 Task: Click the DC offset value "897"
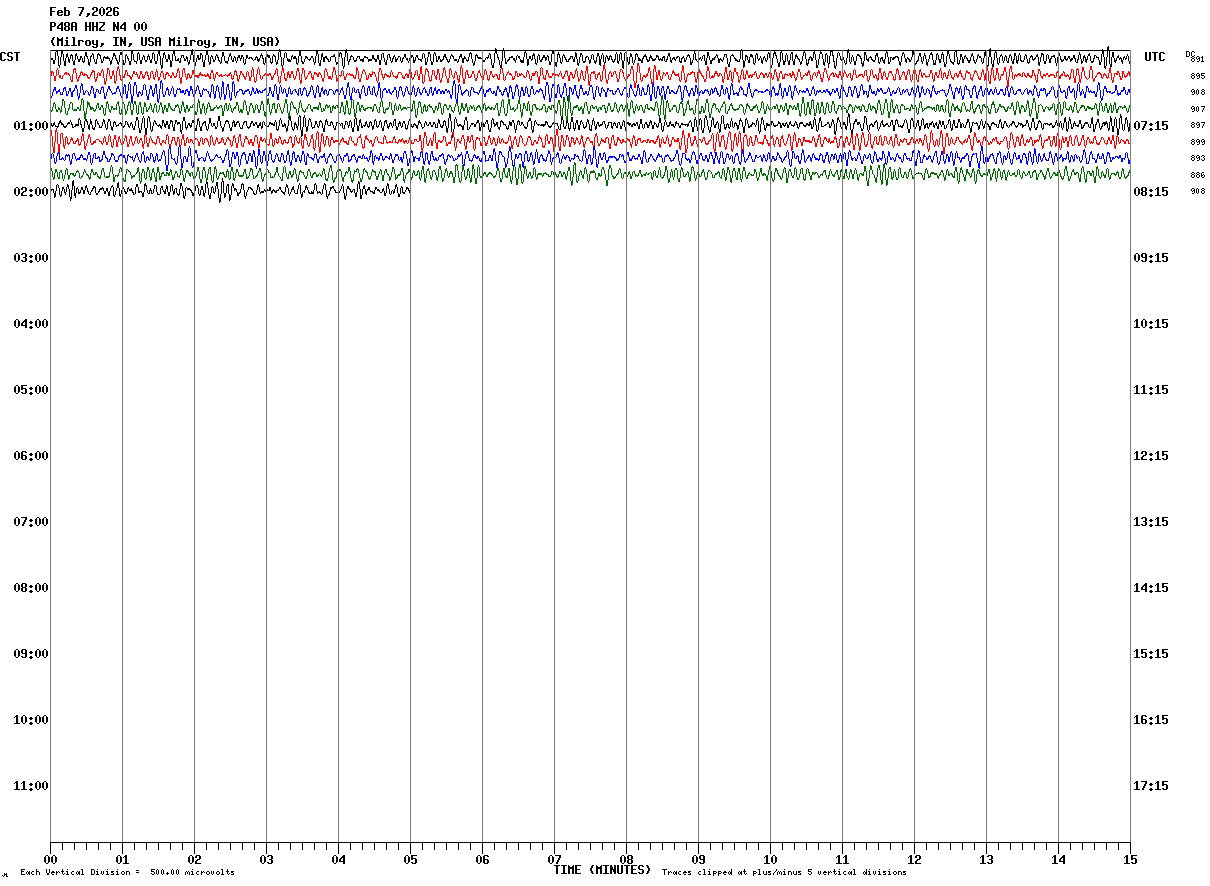pos(1198,126)
